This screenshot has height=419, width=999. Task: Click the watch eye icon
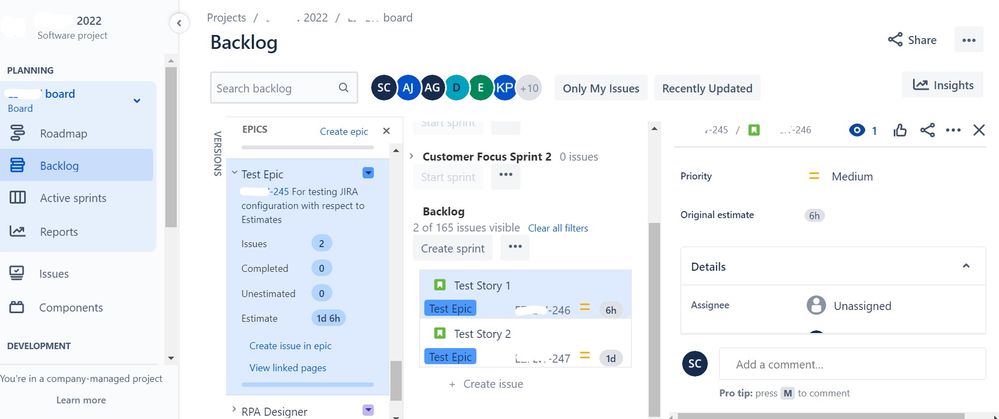pyautogui.click(x=857, y=131)
